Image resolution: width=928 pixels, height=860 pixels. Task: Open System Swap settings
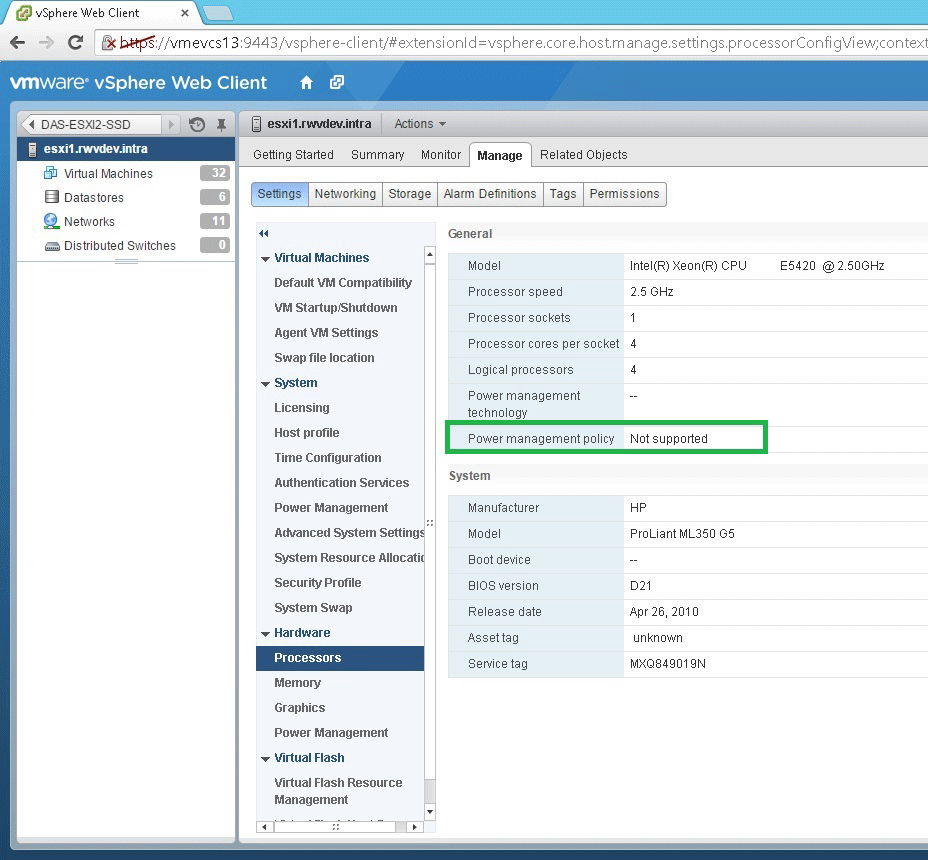(313, 607)
